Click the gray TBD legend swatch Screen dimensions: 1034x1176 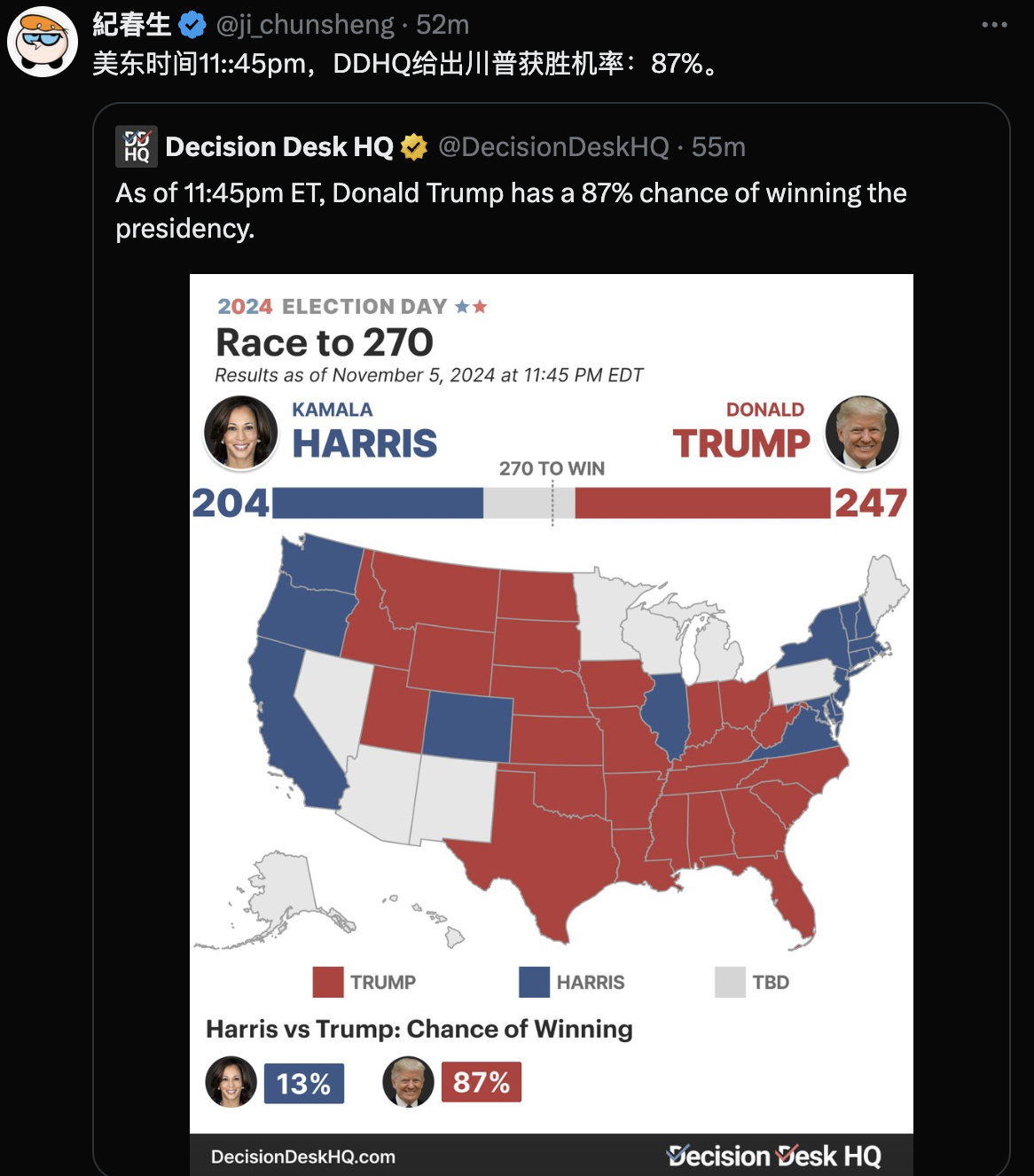click(x=730, y=982)
